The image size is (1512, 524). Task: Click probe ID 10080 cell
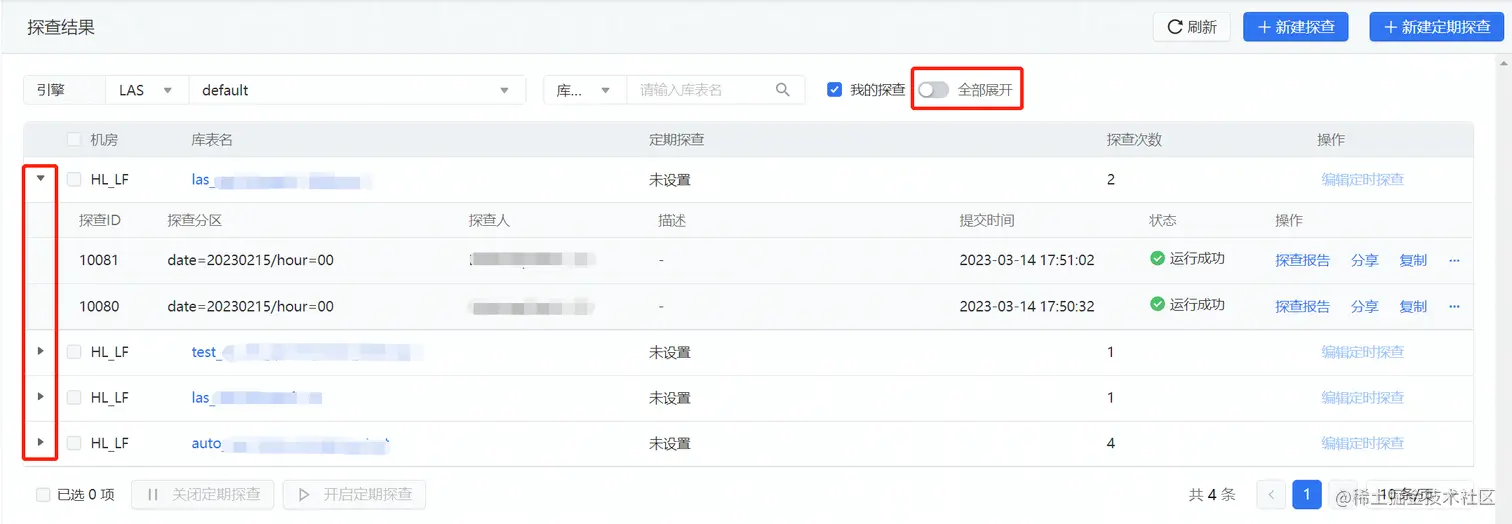(x=99, y=306)
